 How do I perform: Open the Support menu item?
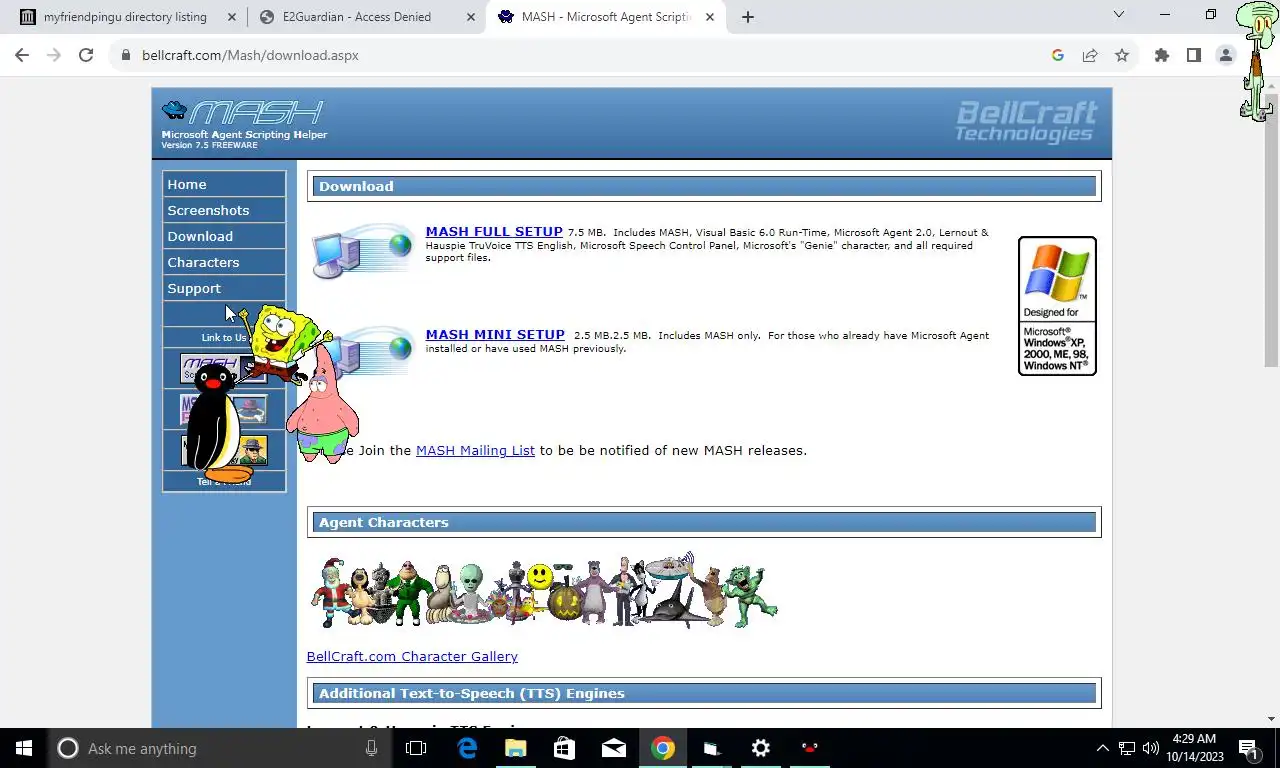[224, 288]
